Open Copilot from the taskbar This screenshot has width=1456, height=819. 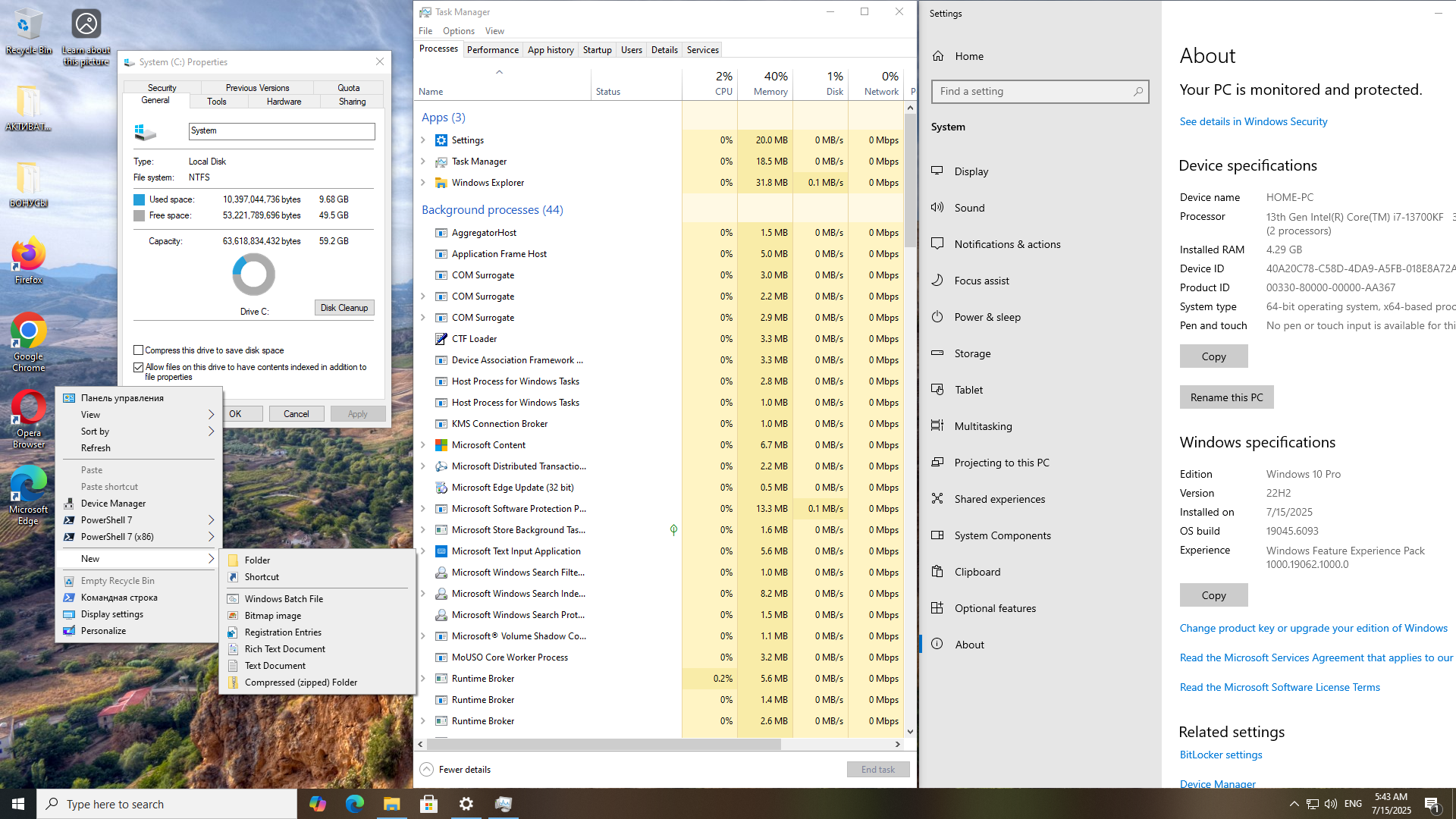coord(317,804)
